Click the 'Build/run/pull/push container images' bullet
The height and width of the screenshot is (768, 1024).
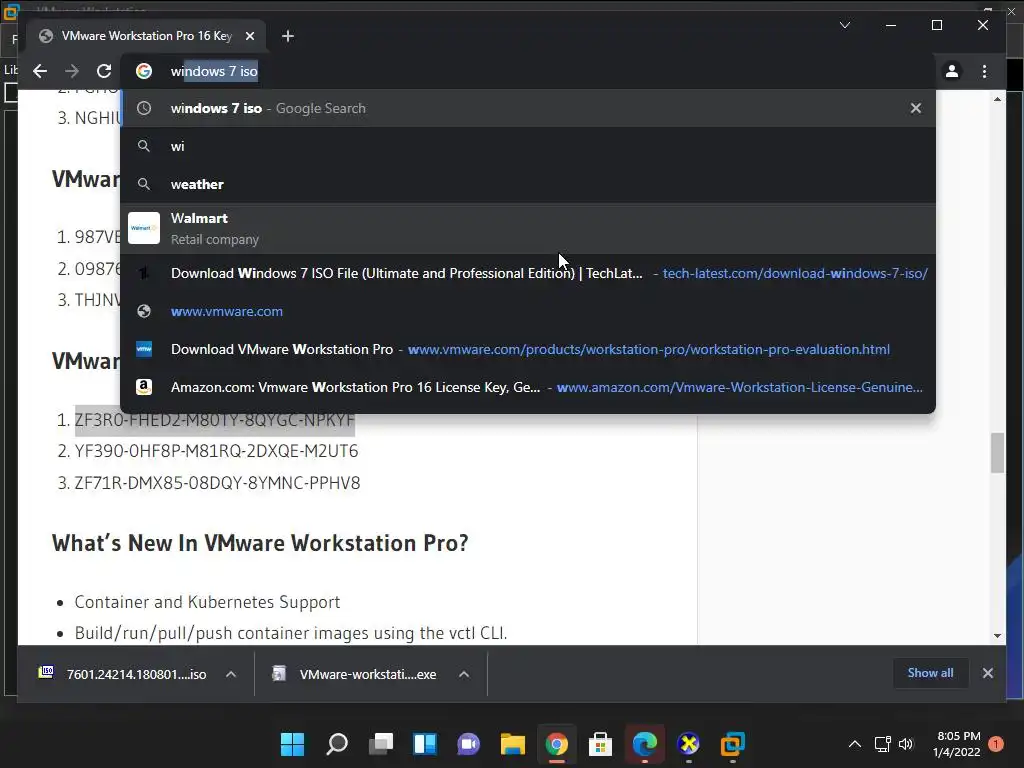[x=291, y=633]
